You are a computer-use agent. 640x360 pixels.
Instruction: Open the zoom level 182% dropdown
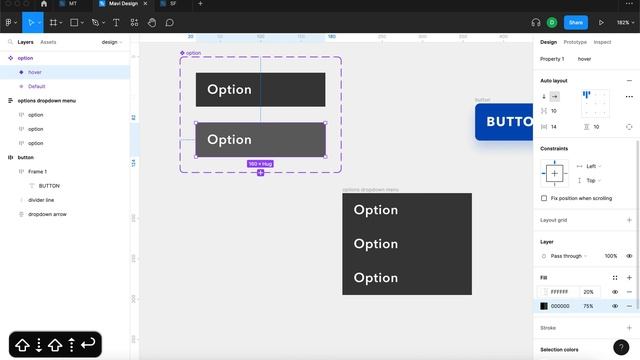point(625,22)
